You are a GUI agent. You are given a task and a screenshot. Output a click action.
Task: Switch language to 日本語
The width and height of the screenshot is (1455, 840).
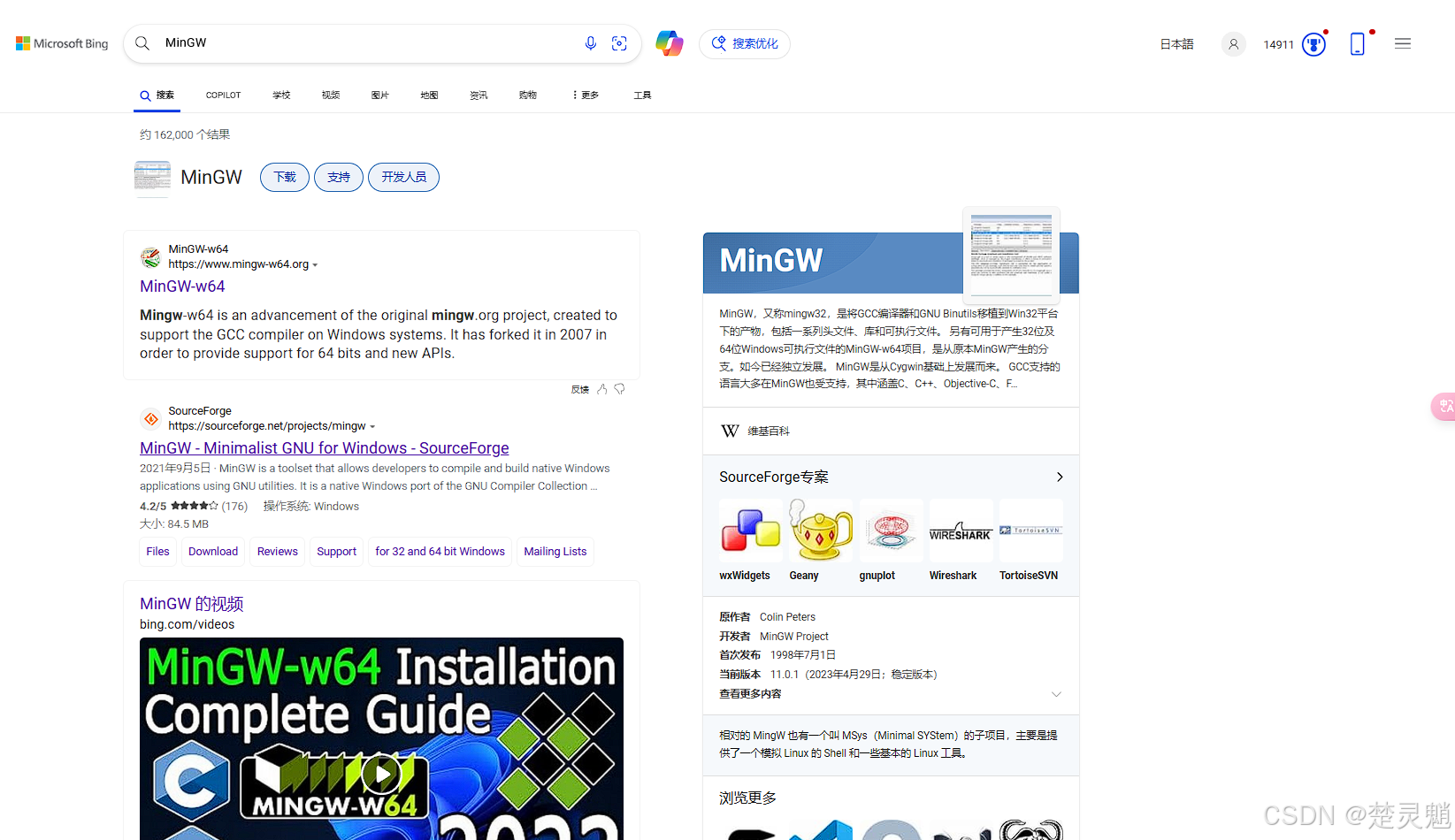click(1176, 44)
